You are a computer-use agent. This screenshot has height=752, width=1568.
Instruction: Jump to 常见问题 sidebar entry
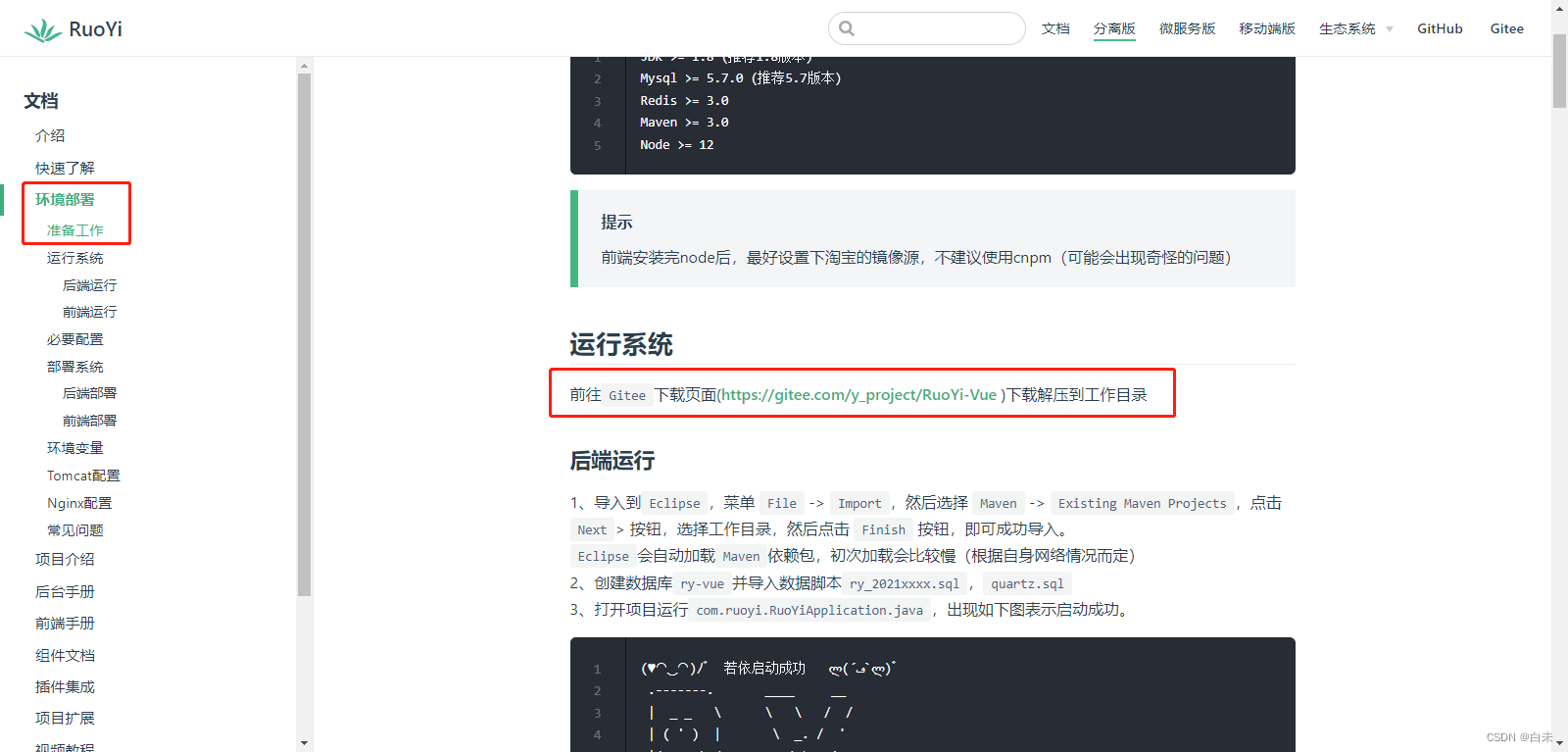coord(74,530)
